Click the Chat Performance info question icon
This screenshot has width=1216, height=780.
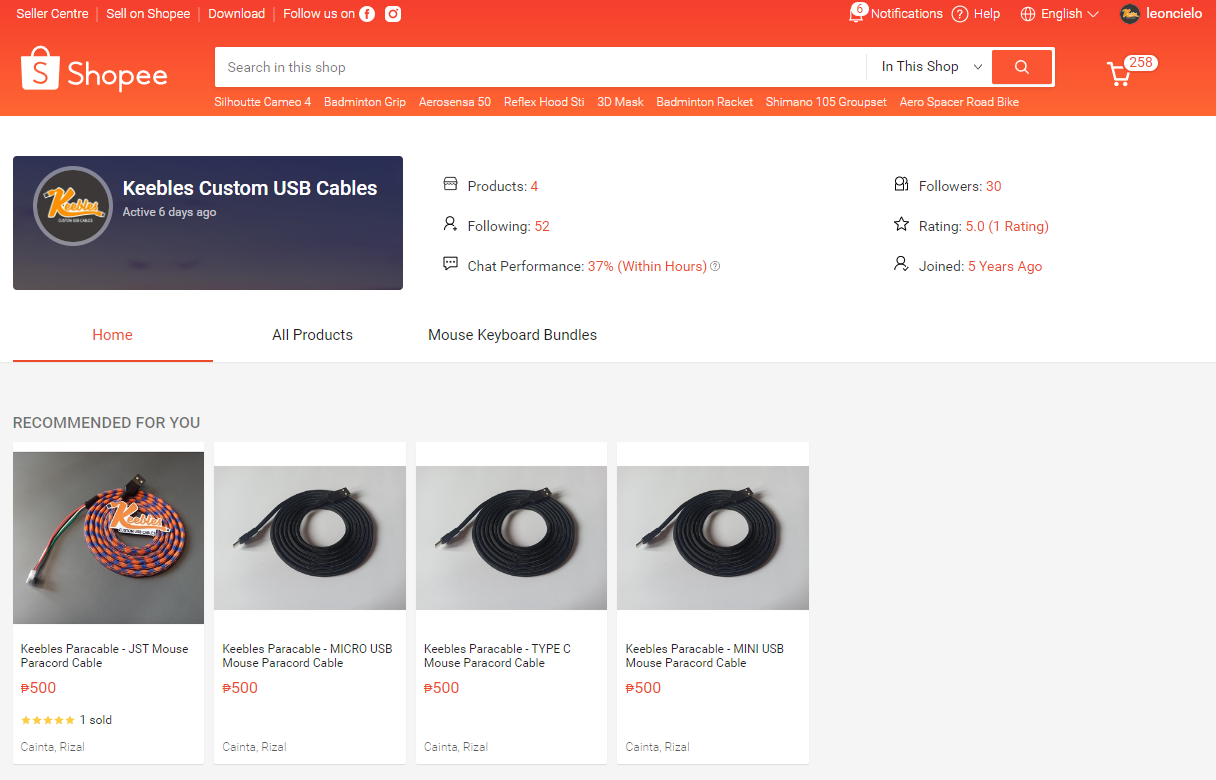[x=715, y=266]
